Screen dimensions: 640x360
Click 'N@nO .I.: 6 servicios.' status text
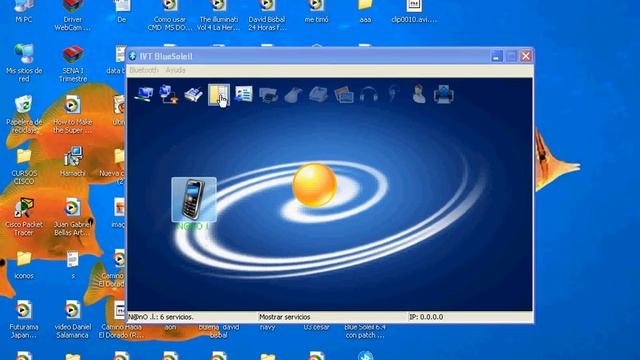coord(161,317)
